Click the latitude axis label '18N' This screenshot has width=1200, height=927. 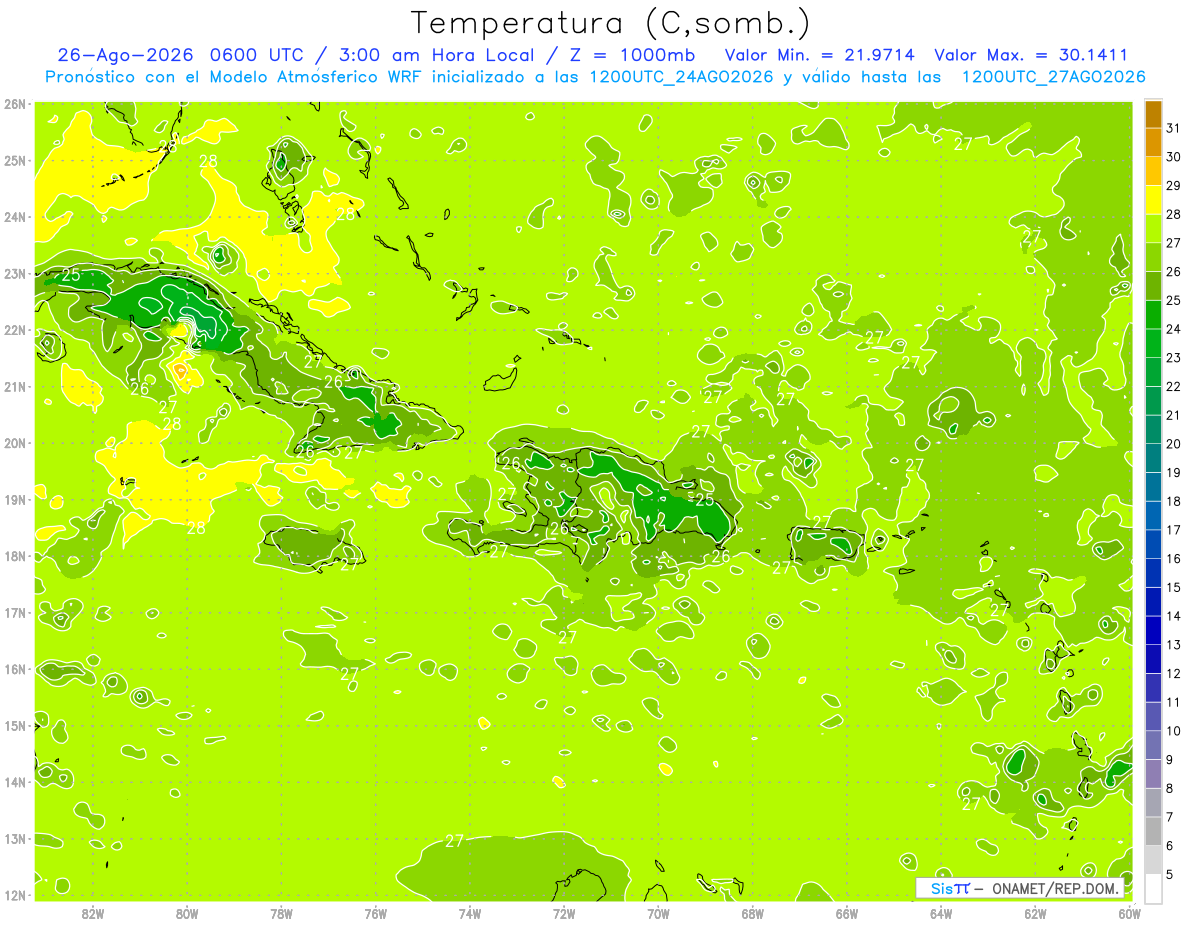(x=15, y=556)
